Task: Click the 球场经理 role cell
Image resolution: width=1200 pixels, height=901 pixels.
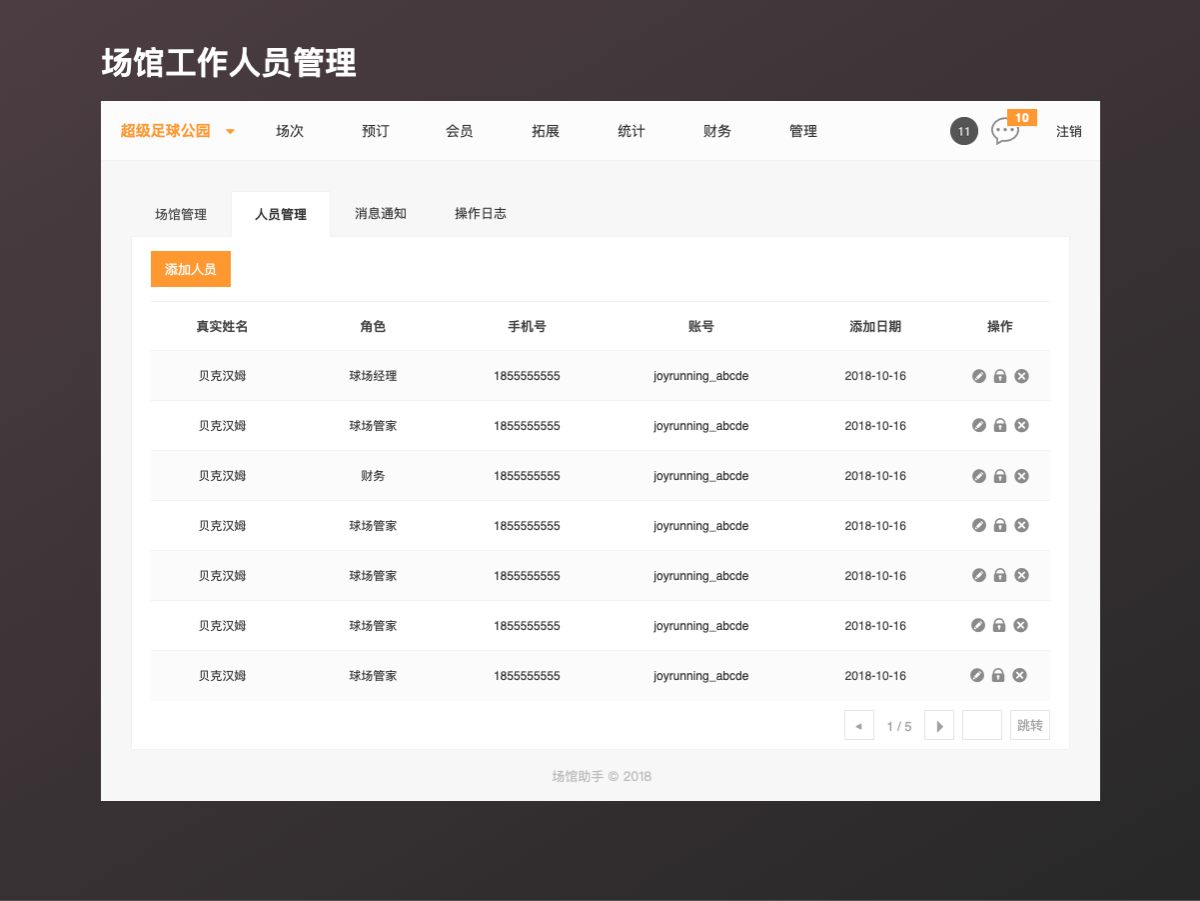Action: coord(373,376)
